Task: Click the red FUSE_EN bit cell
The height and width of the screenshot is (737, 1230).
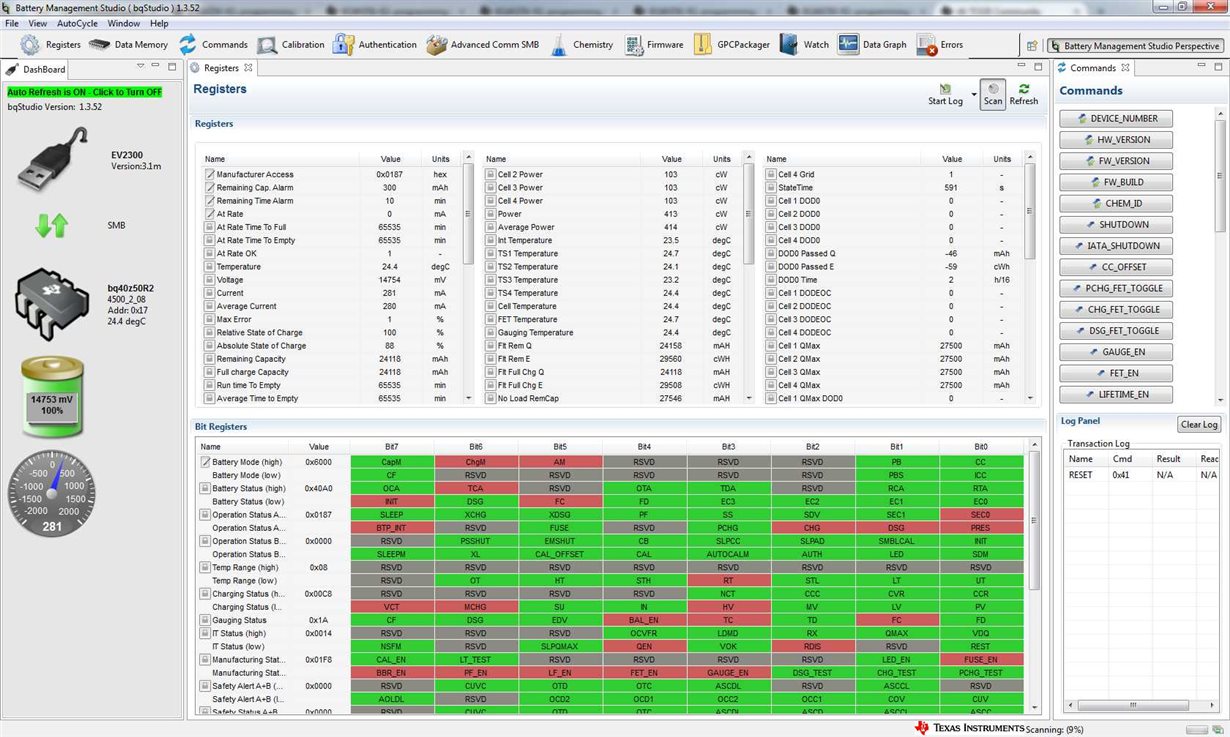Action: coord(981,660)
